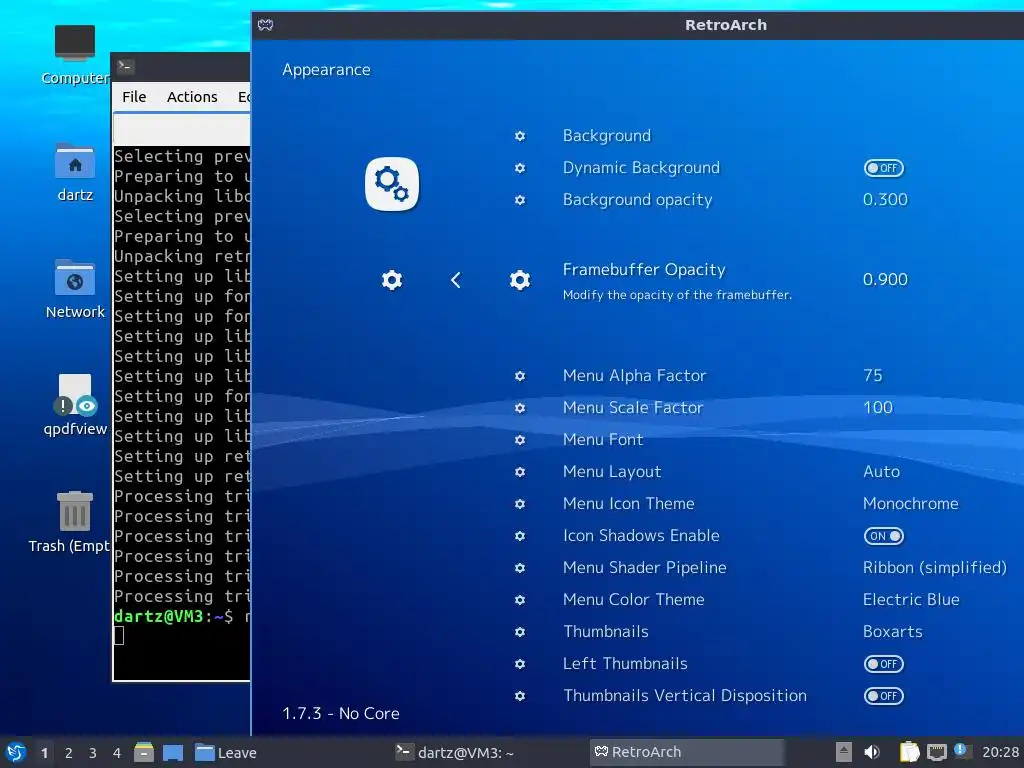Toggle Dynamic Background OFF switch
Viewport: 1024px width, 768px height.
(x=884, y=168)
